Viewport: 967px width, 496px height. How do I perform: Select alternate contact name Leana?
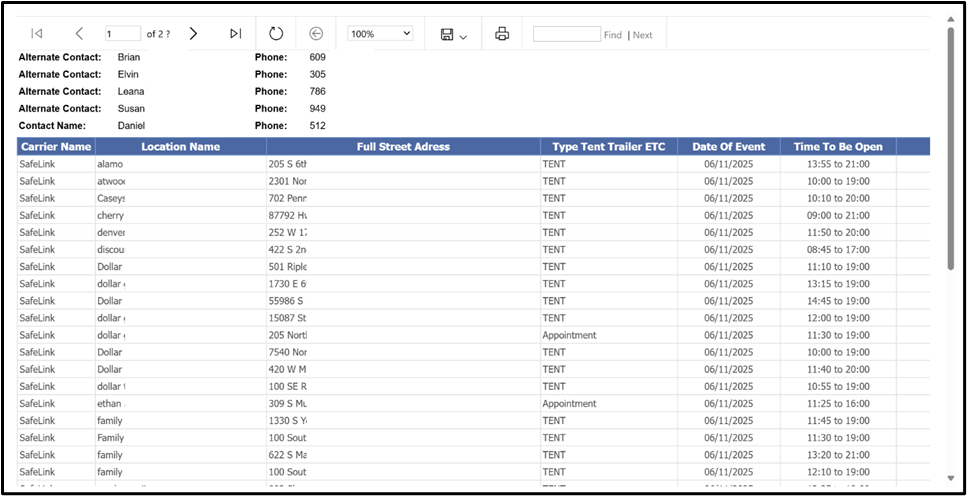[x=131, y=91]
